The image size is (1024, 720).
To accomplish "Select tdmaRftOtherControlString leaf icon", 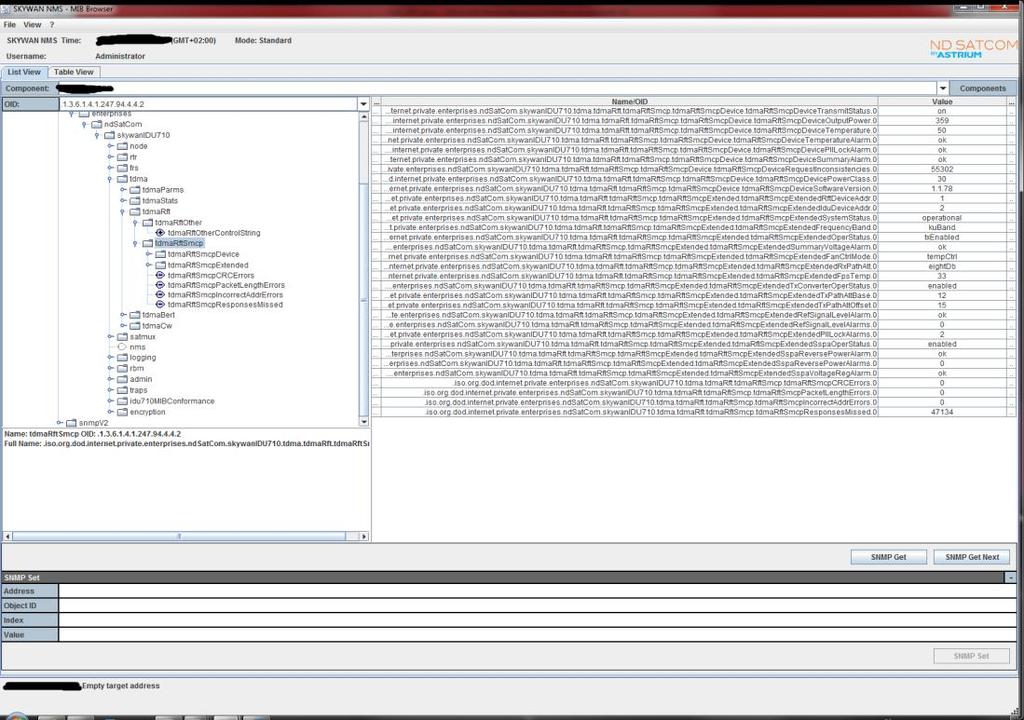I will pos(160,233).
